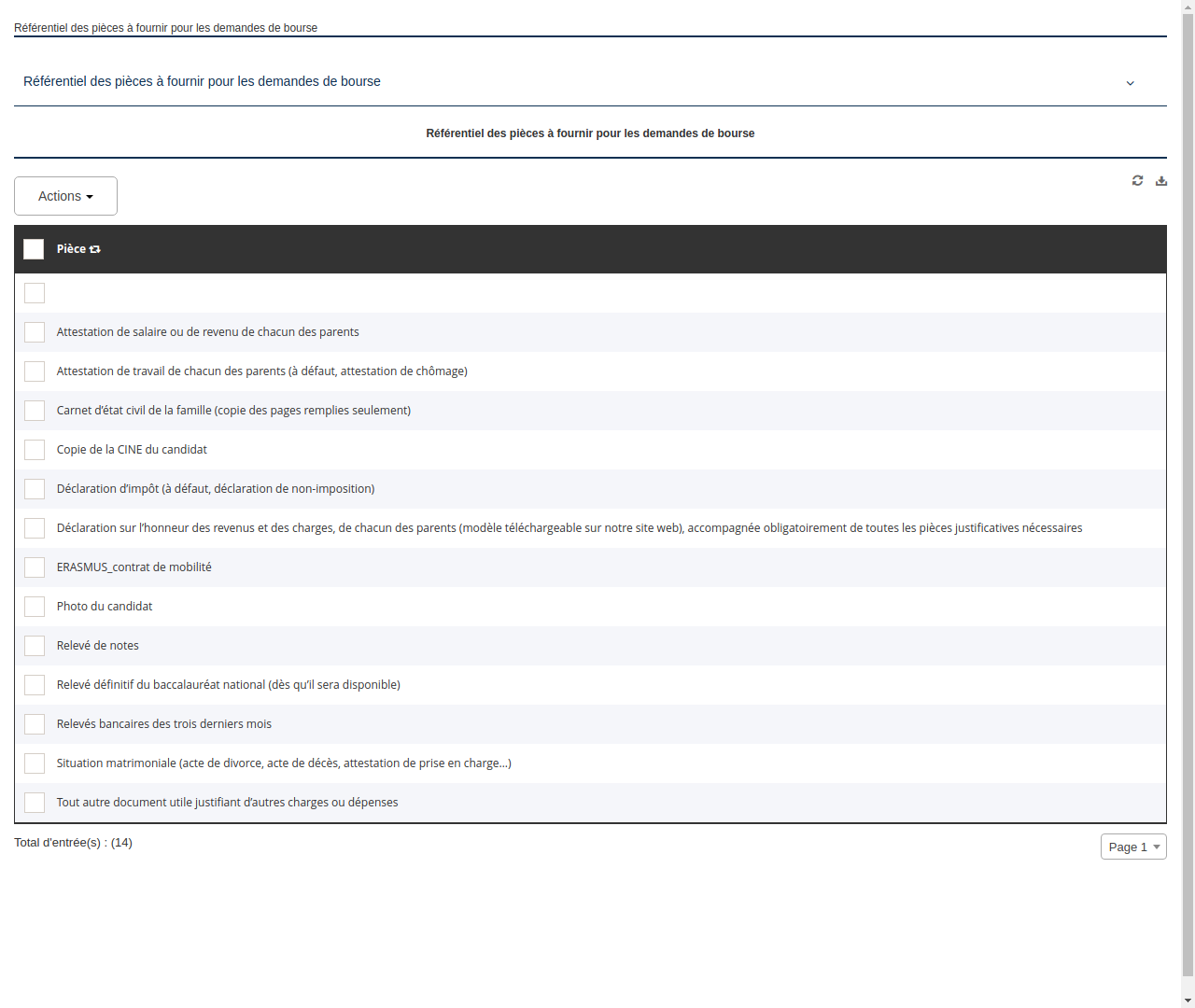Select the "Déclaration d'impôt" checkbox
Screen dimensions: 1195x1008
point(35,488)
